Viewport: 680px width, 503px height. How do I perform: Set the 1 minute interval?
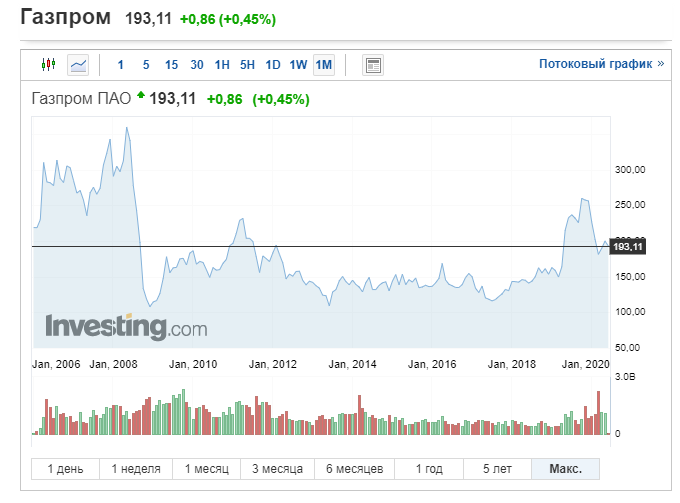(121, 65)
